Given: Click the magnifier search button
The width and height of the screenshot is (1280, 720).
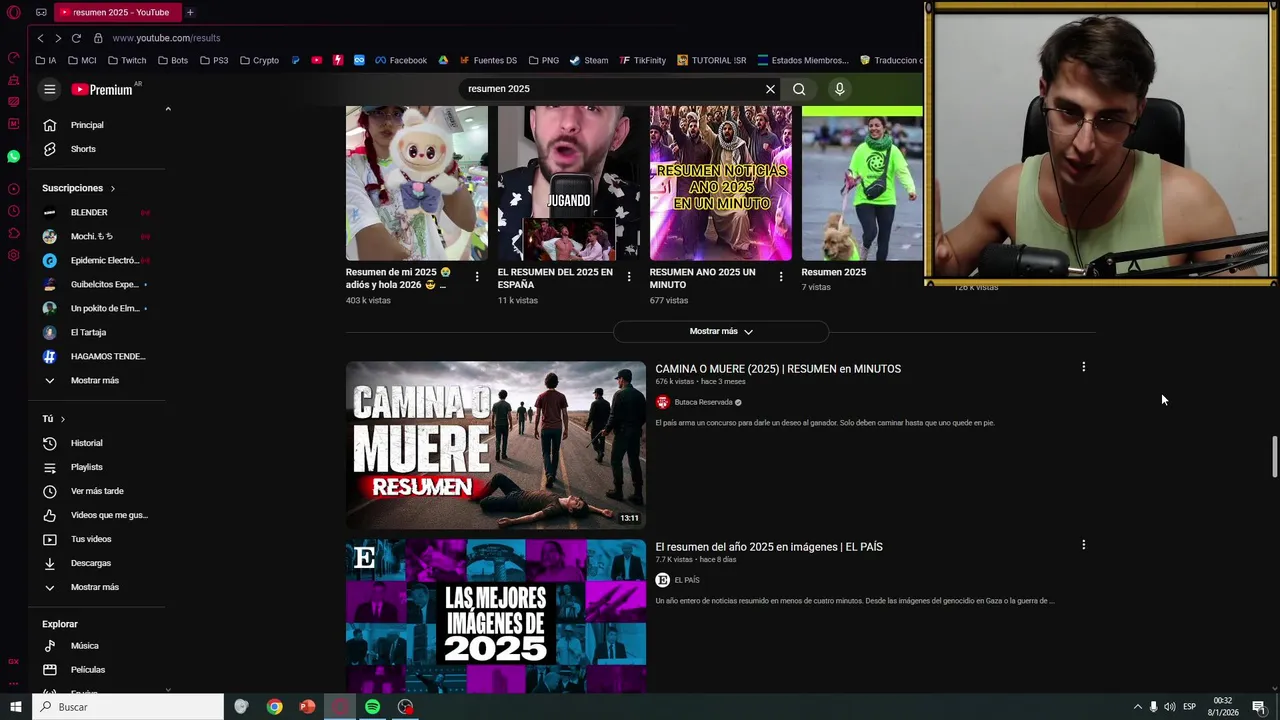Looking at the screenshot, I should tap(799, 89).
